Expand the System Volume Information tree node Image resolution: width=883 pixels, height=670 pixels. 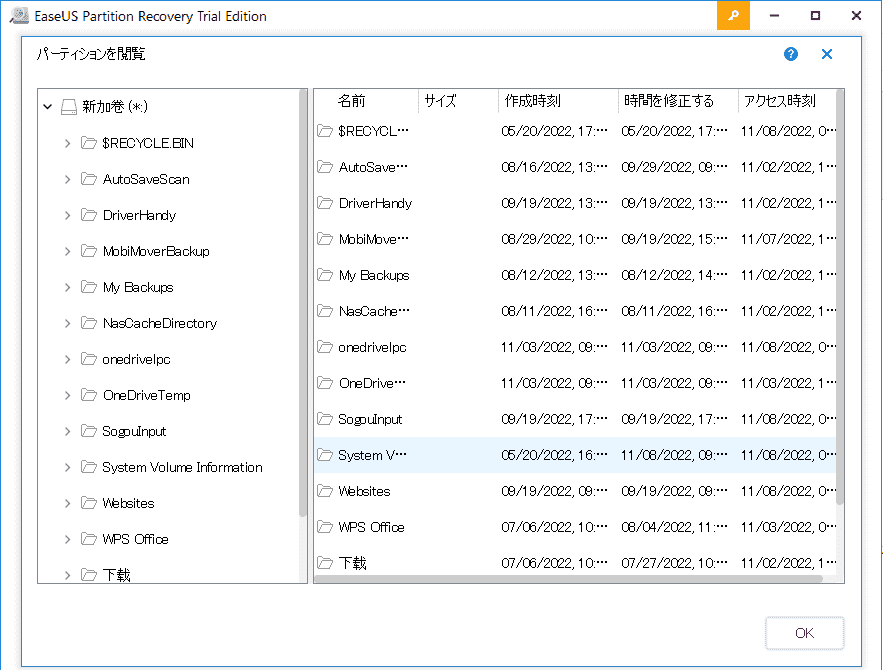67,467
